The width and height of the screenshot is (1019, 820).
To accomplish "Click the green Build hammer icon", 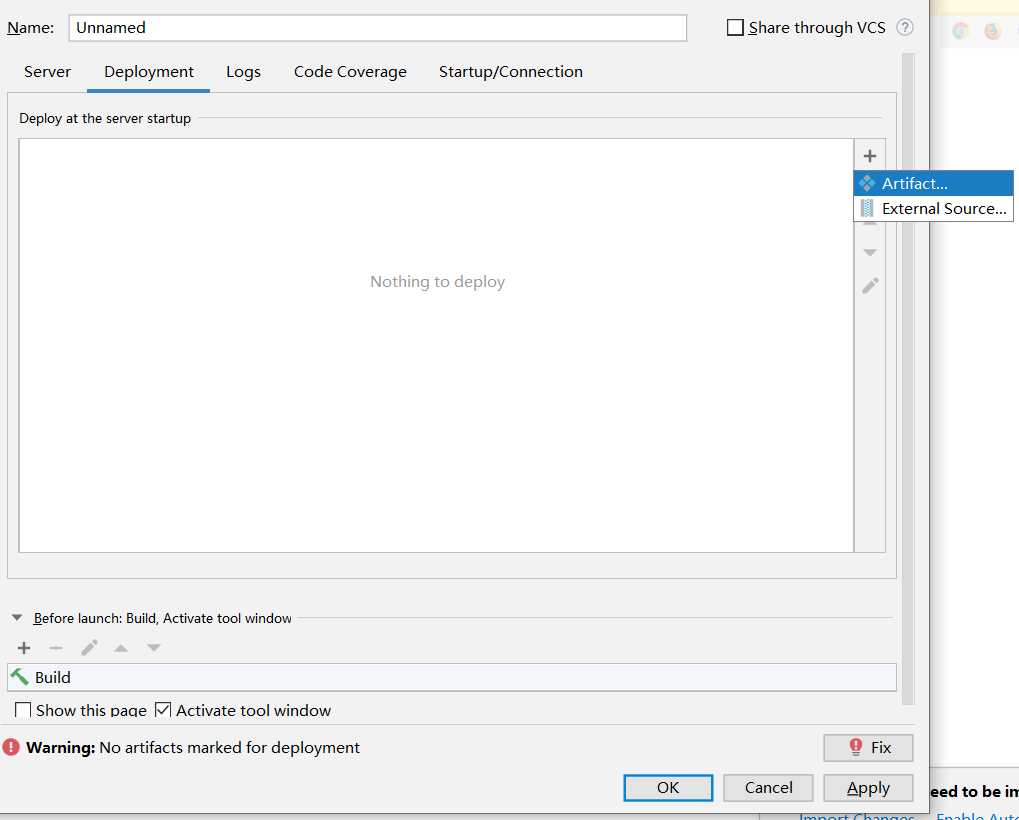I will pyautogui.click(x=19, y=677).
